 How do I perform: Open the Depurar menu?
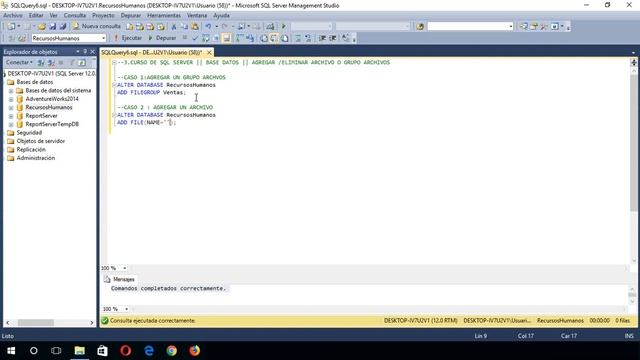[x=131, y=16]
